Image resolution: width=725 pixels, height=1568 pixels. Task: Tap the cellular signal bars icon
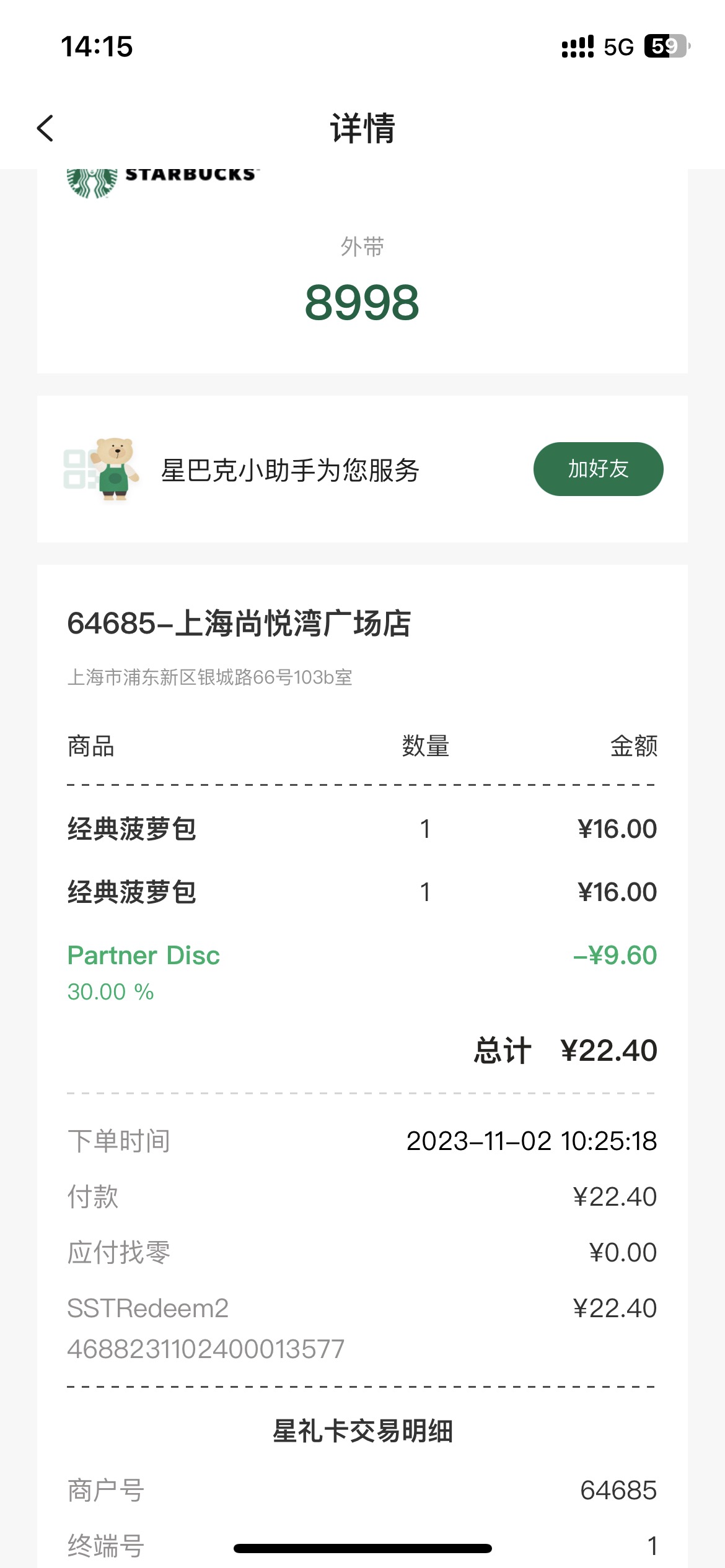point(578,47)
